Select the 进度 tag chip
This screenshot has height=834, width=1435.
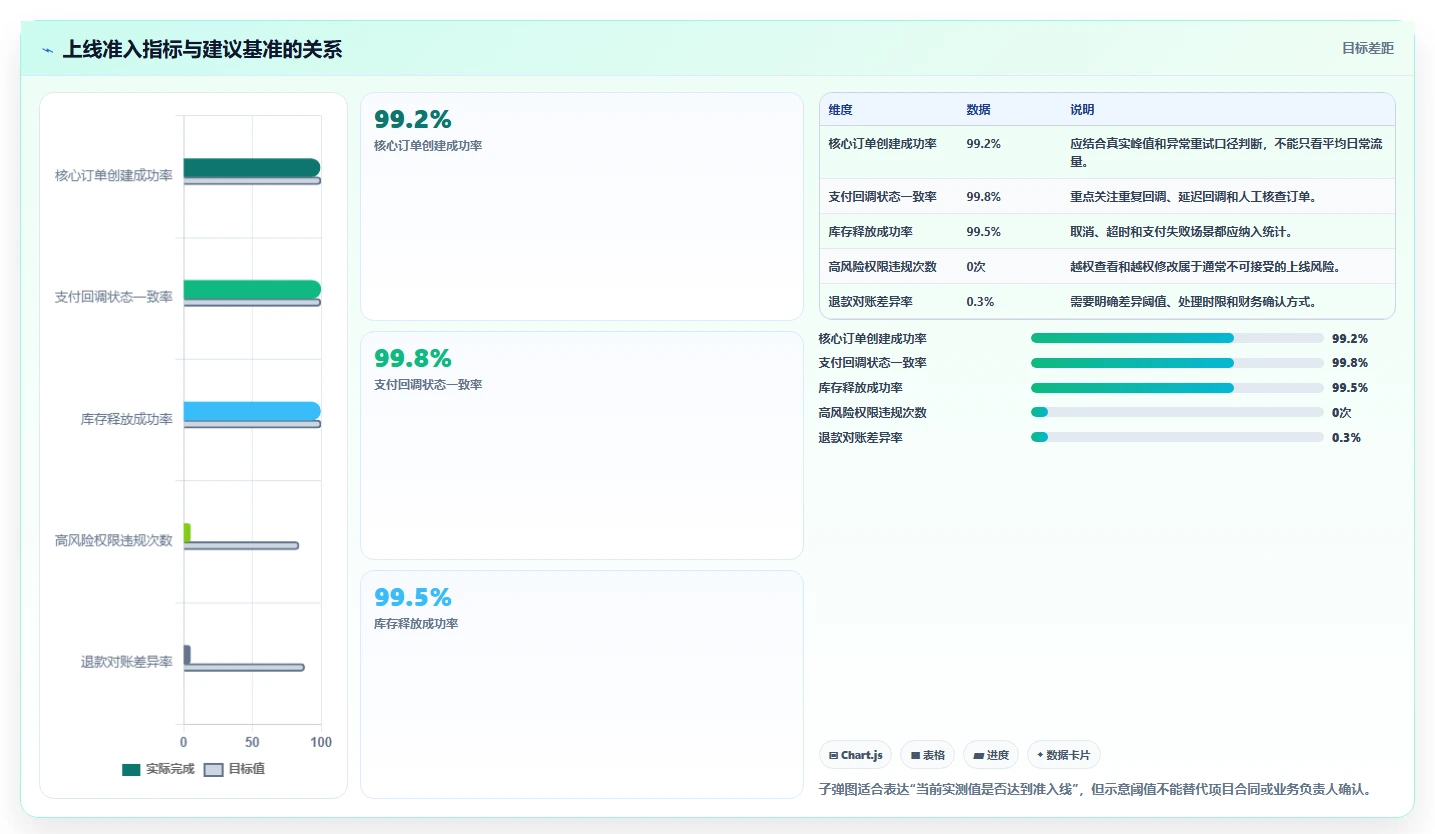[991, 755]
